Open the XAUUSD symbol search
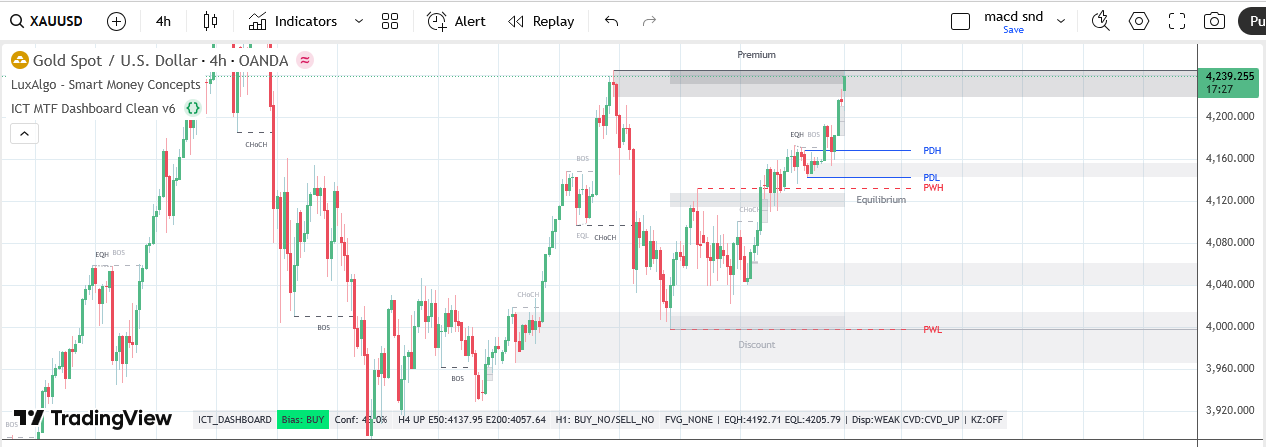1266x447 pixels. pyautogui.click(x=47, y=21)
